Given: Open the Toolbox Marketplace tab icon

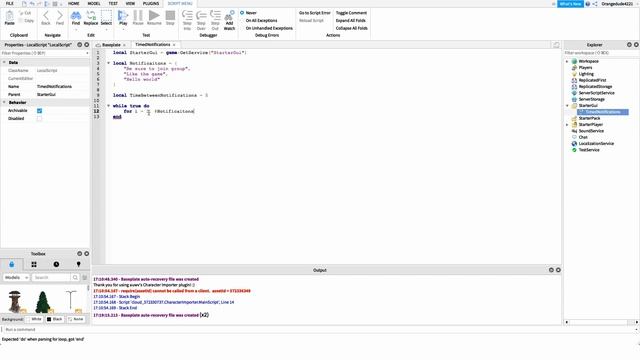Looking at the screenshot, I should [x=11, y=264].
